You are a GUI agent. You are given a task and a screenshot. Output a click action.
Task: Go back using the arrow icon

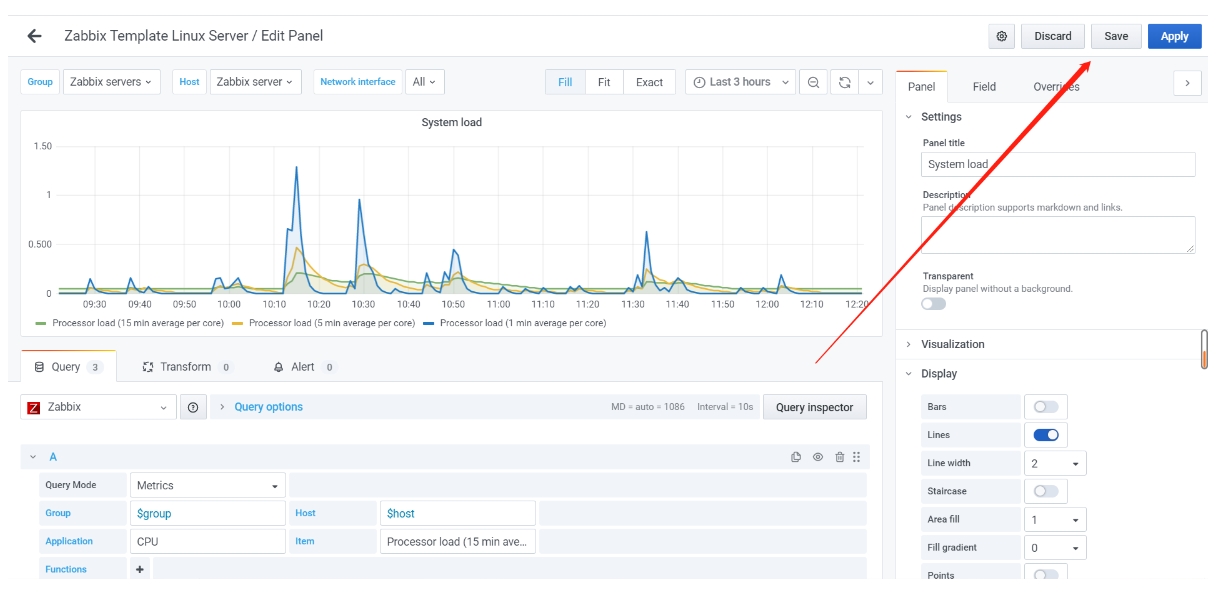tap(34, 36)
